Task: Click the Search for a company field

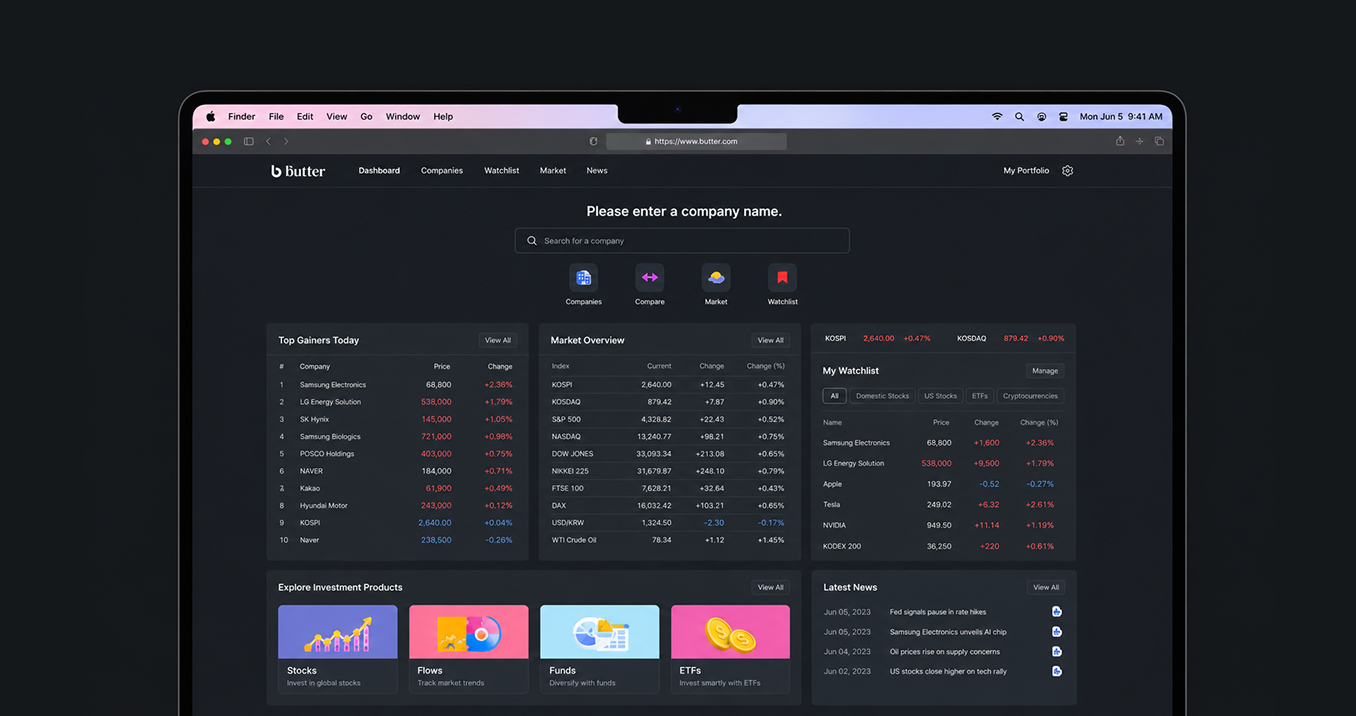Action: [x=682, y=241]
